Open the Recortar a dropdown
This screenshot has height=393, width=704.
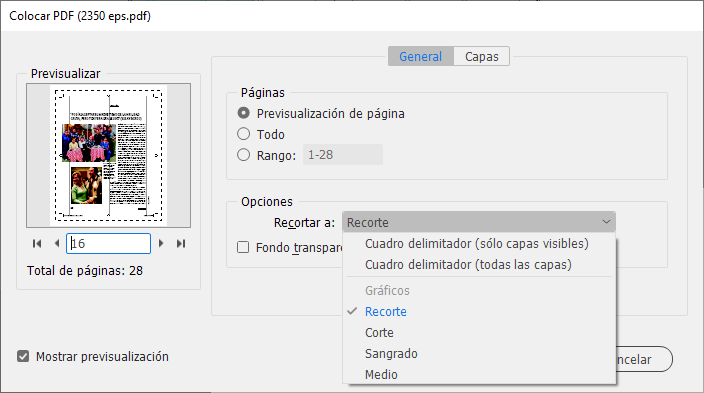pyautogui.click(x=479, y=222)
